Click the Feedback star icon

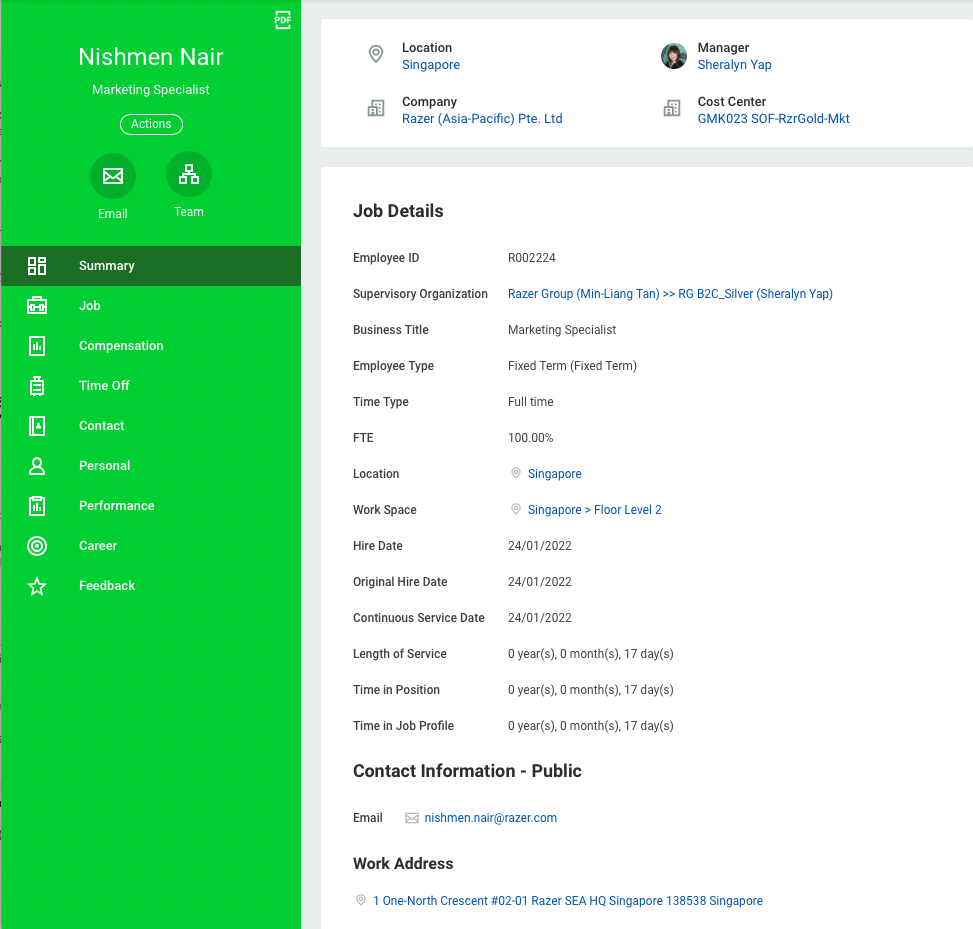[37, 586]
